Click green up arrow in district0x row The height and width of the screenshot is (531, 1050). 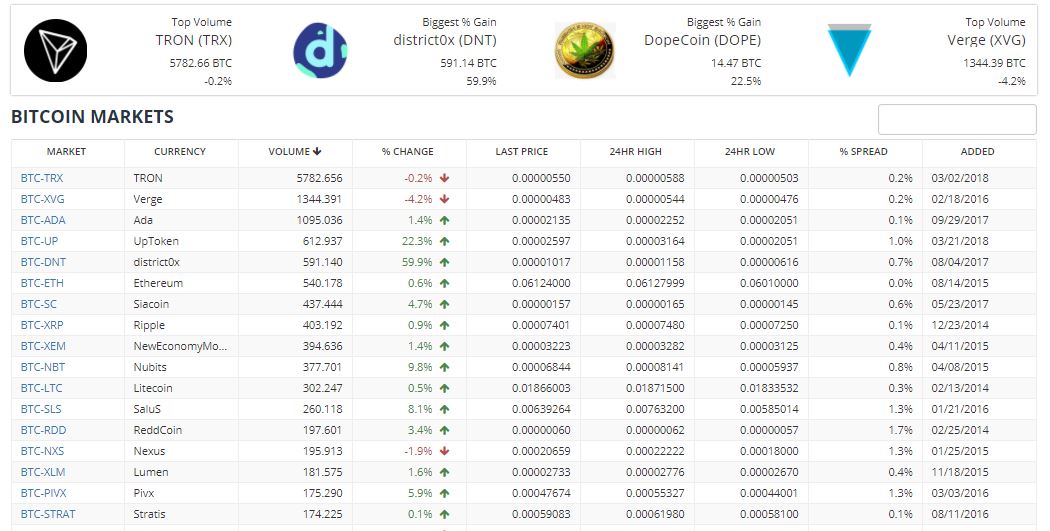pos(445,262)
